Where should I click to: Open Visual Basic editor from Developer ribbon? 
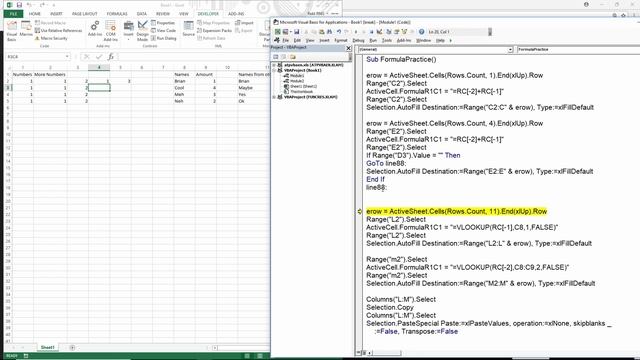coord(11,31)
